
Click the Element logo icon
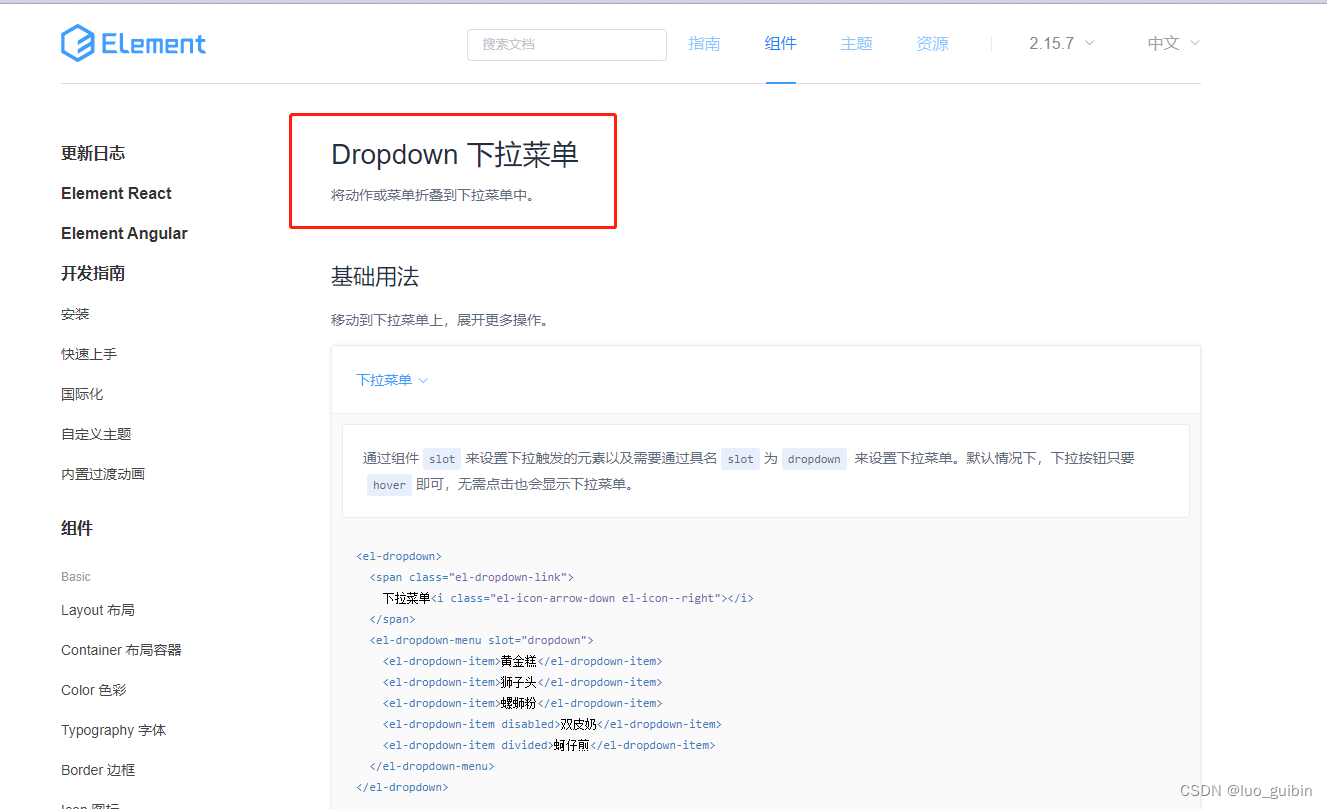76,42
